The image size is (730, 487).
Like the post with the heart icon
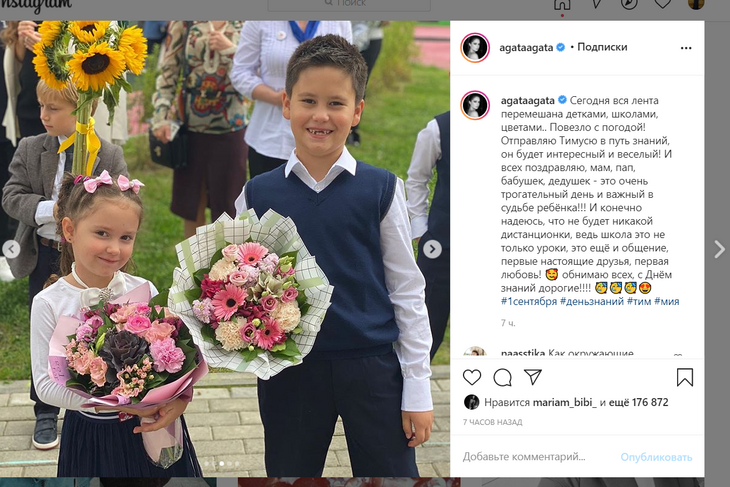pyautogui.click(x=472, y=377)
